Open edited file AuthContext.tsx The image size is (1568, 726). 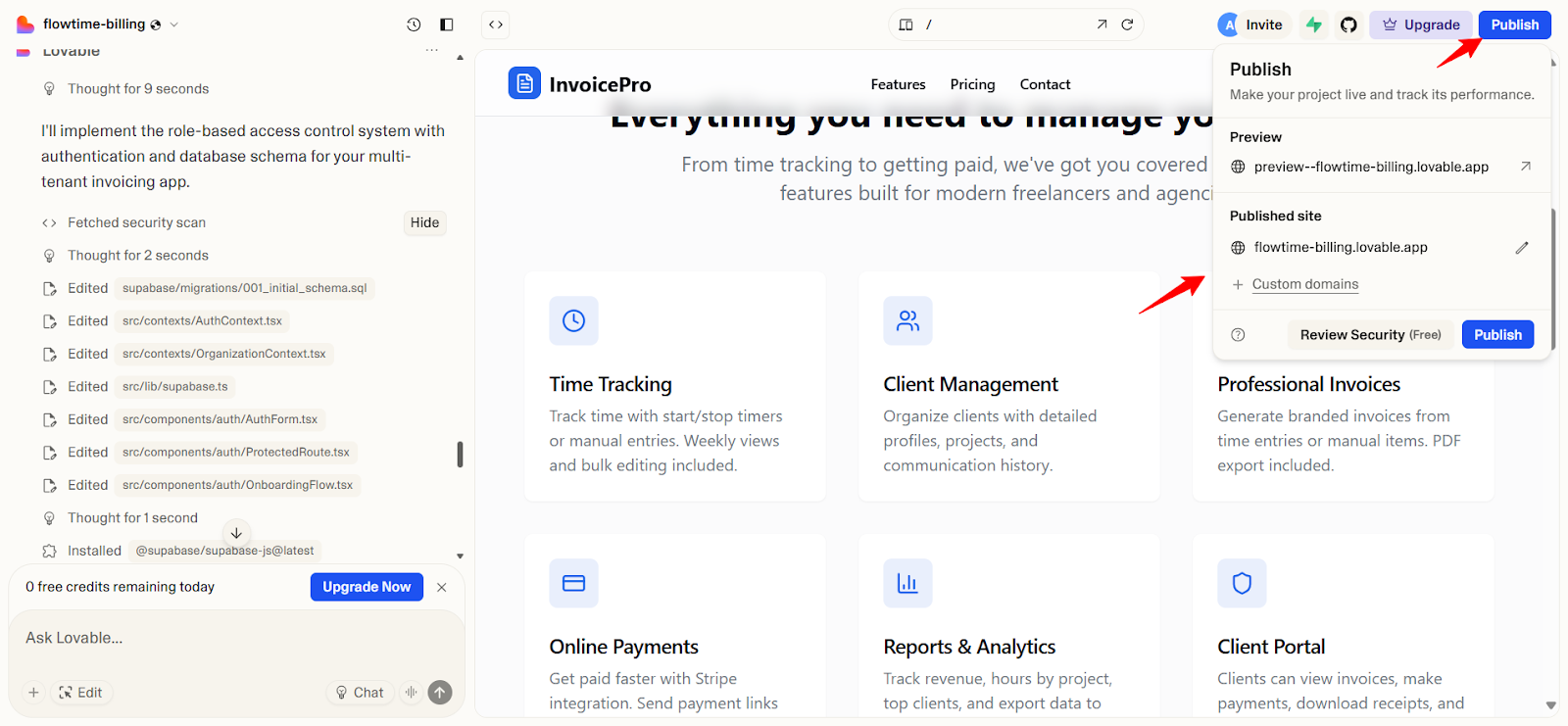pyautogui.click(x=202, y=320)
